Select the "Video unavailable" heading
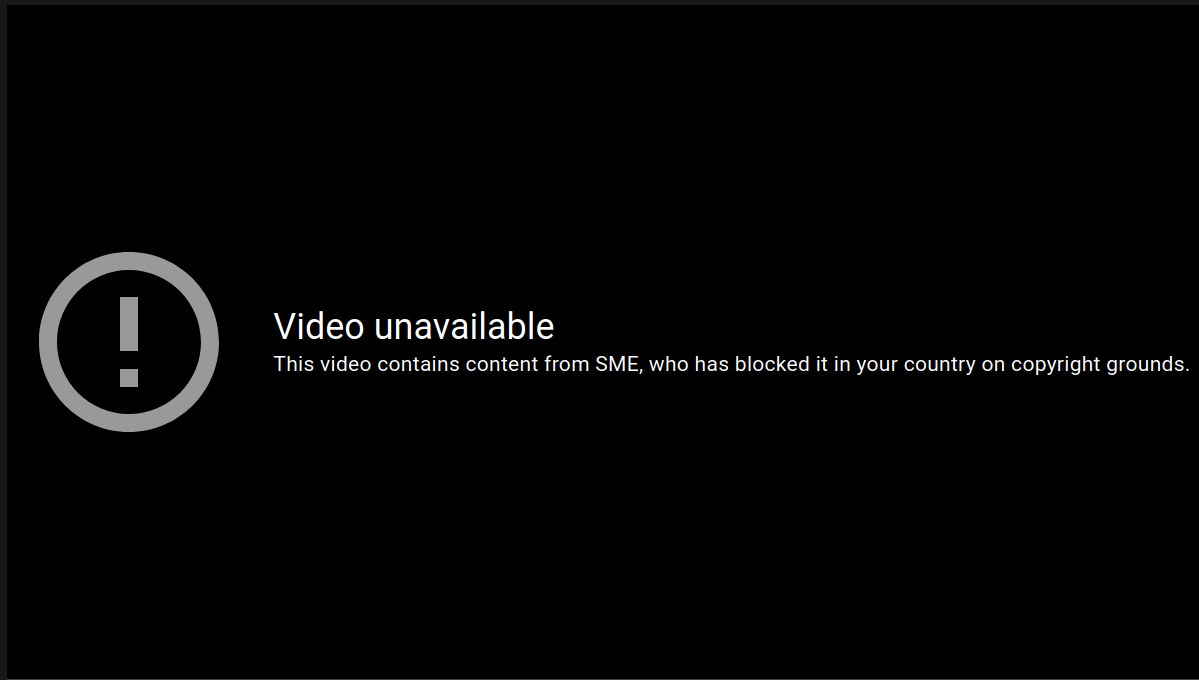 click(x=414, y=327)
